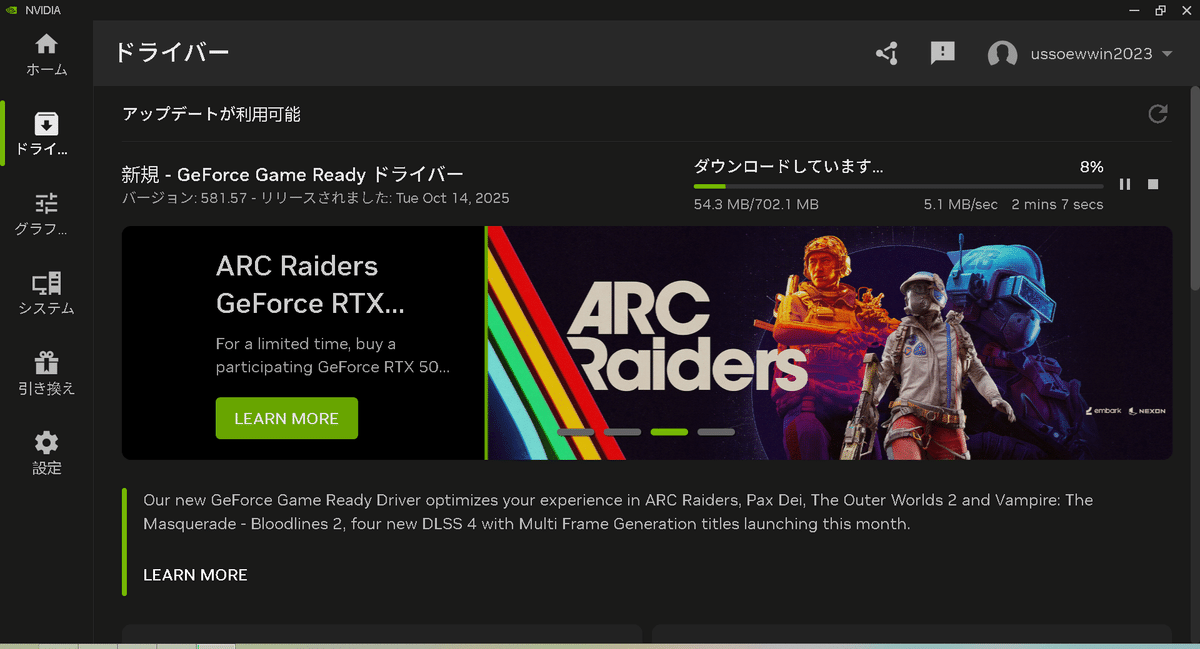Click the download progress bar
This screenshot has height=649, width=1200.
tap(899, 186)
